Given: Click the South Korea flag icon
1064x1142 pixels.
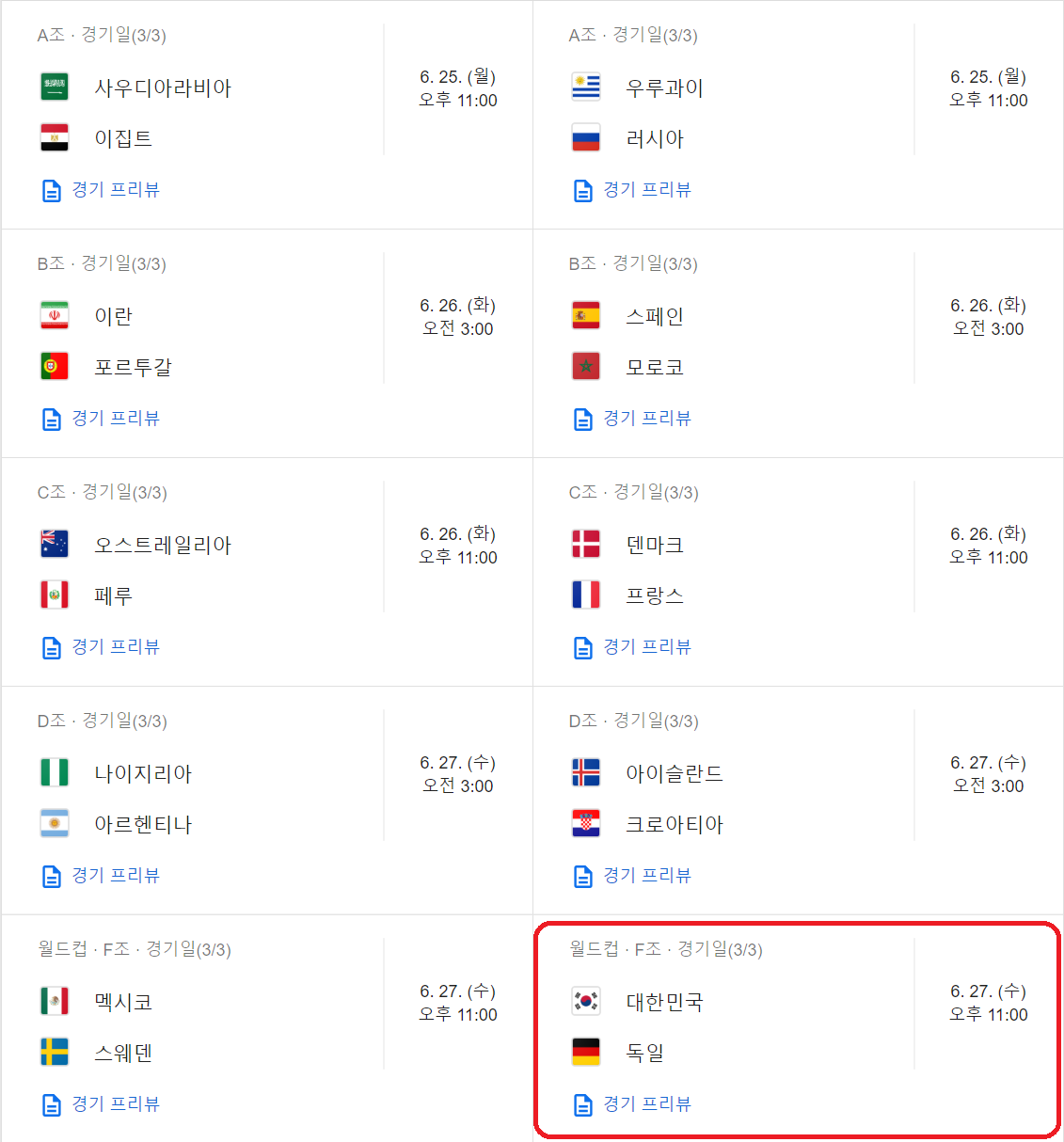Looking at the screenshot, I should 586,1001.
